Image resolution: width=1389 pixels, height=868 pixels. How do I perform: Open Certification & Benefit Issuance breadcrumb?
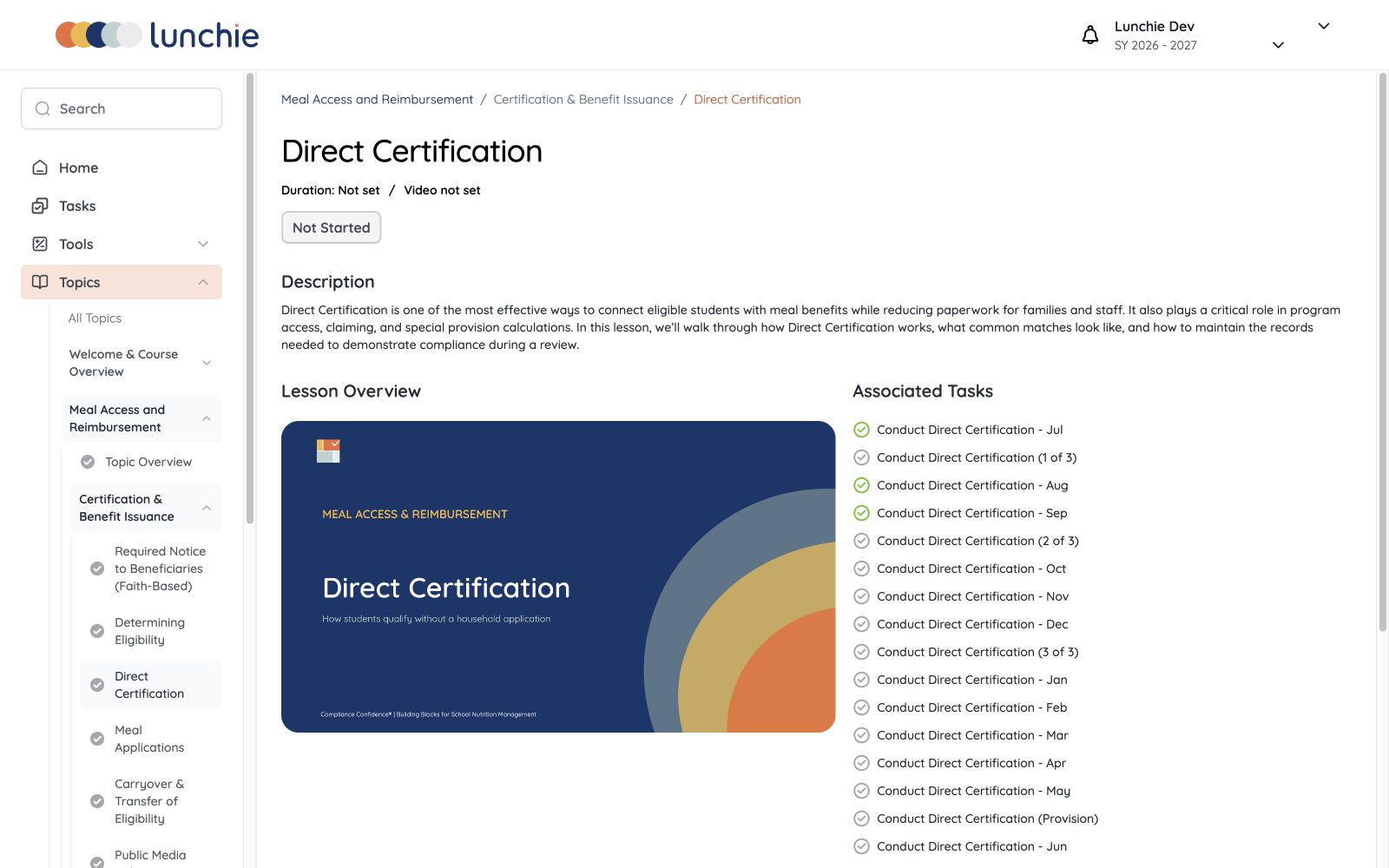pyautogui.click(x=583, y=100)
